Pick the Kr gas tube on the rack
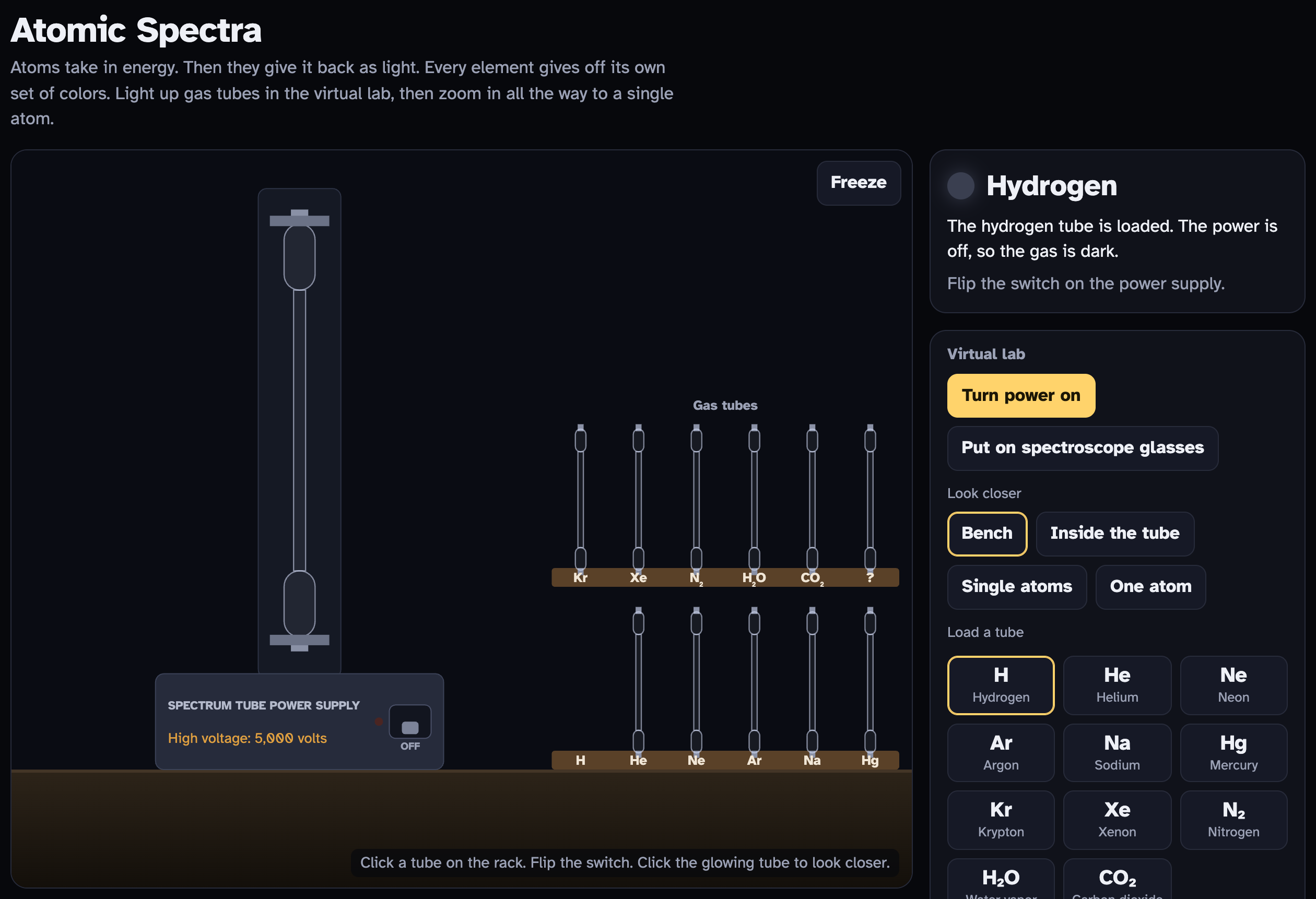Screen dimensions: 1316x899 click(x=580, y=498)
